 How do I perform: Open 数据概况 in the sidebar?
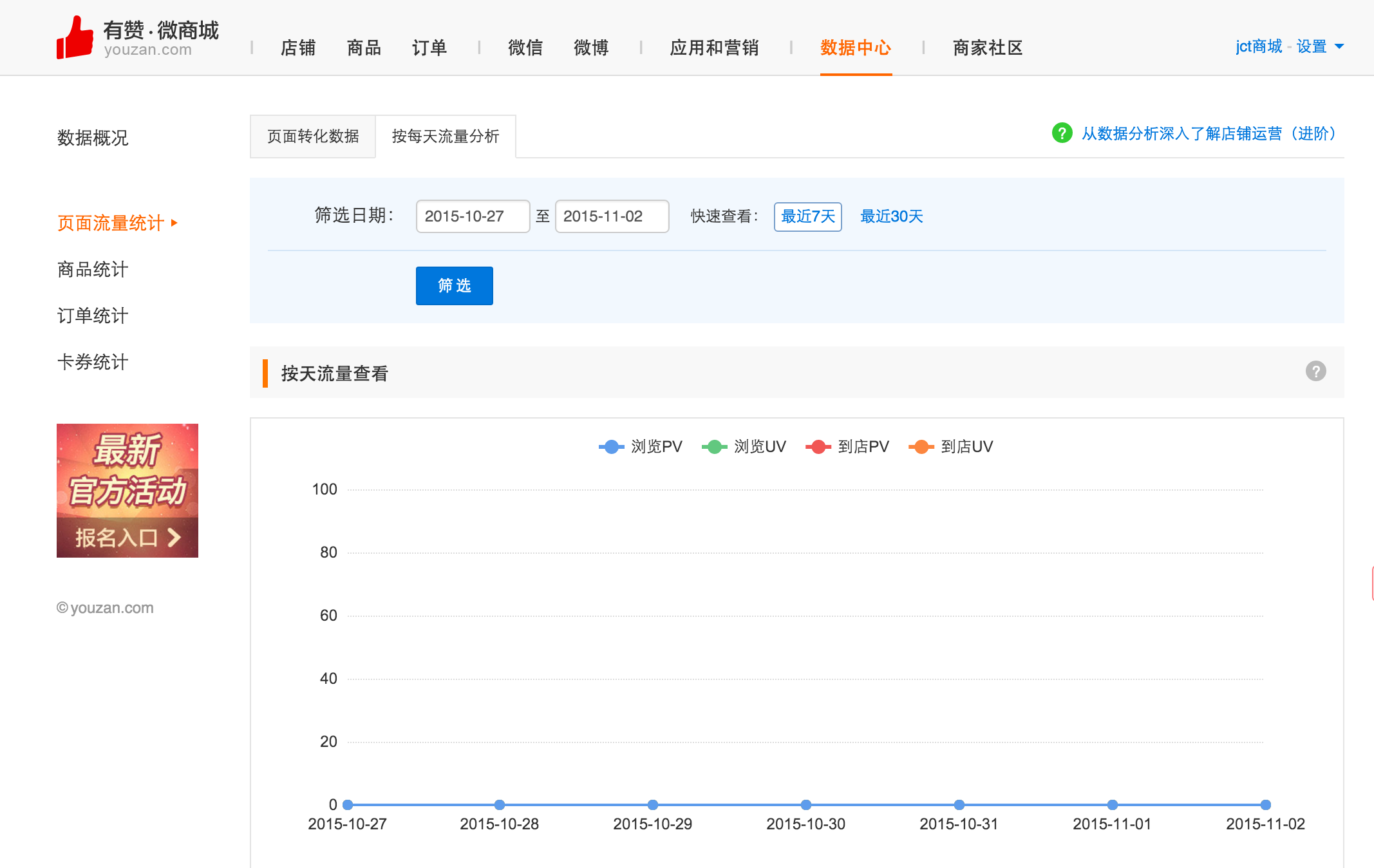[93, 138]
